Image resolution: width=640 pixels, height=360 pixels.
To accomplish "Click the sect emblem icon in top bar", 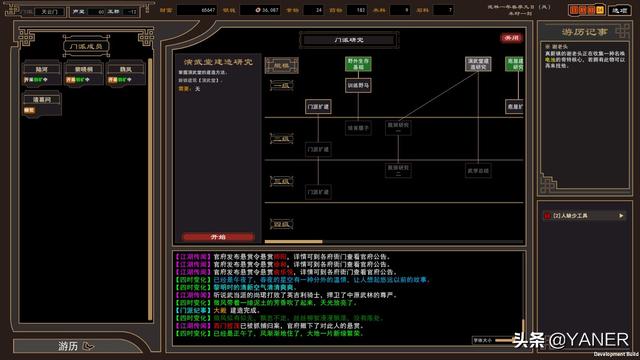I will [12, 9].
